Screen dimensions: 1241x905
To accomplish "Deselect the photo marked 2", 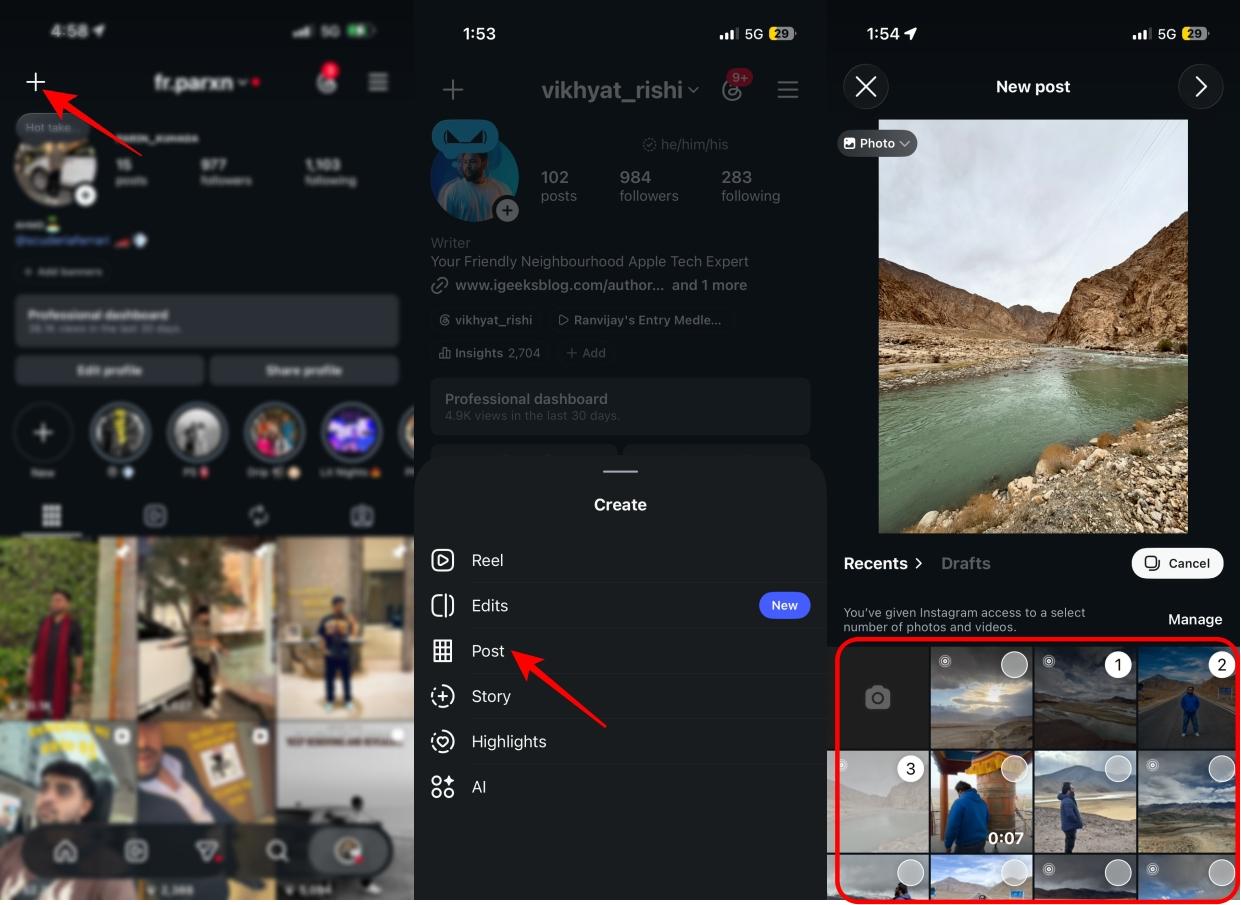I will coord(1221,665).
